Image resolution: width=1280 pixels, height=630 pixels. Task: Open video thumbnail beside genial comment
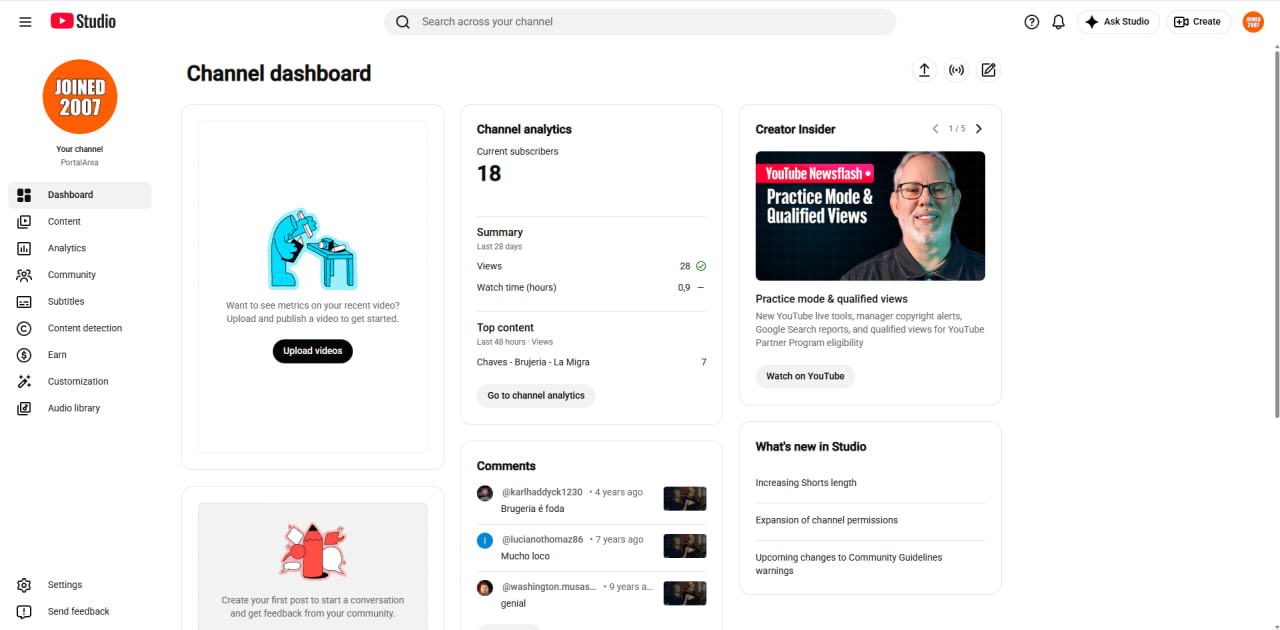point(685,593)
